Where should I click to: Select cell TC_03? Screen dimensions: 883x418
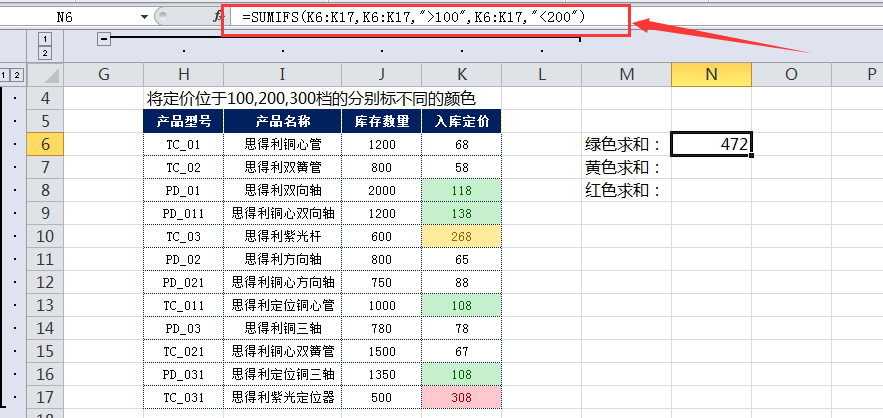tap(184, 237)
